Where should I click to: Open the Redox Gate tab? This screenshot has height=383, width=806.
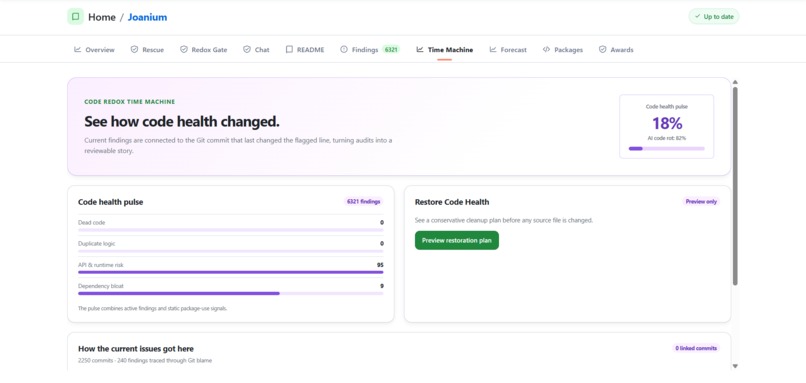(x=204, y=50)
